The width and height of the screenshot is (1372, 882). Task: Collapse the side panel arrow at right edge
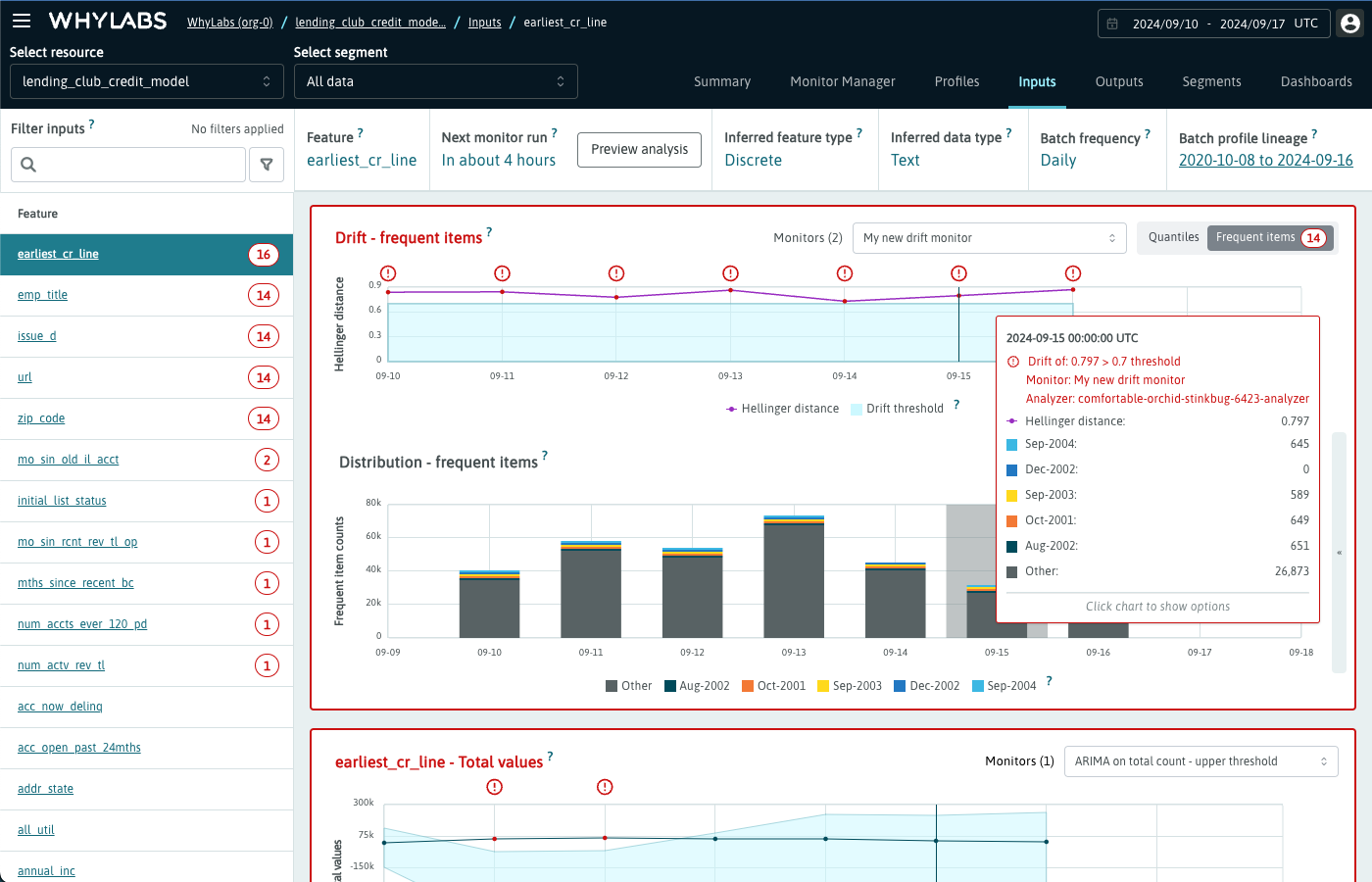(x=1340, y=553)
